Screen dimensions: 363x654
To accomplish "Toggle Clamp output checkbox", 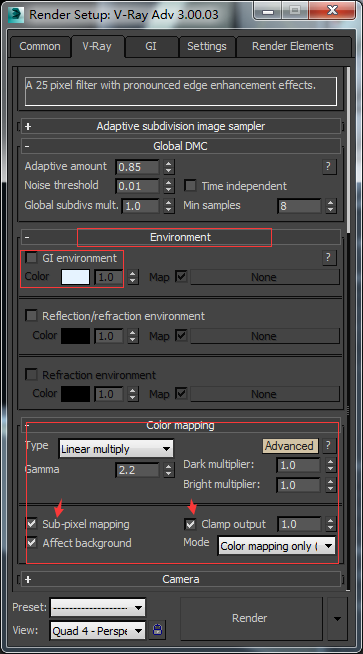I will [190, 524].
